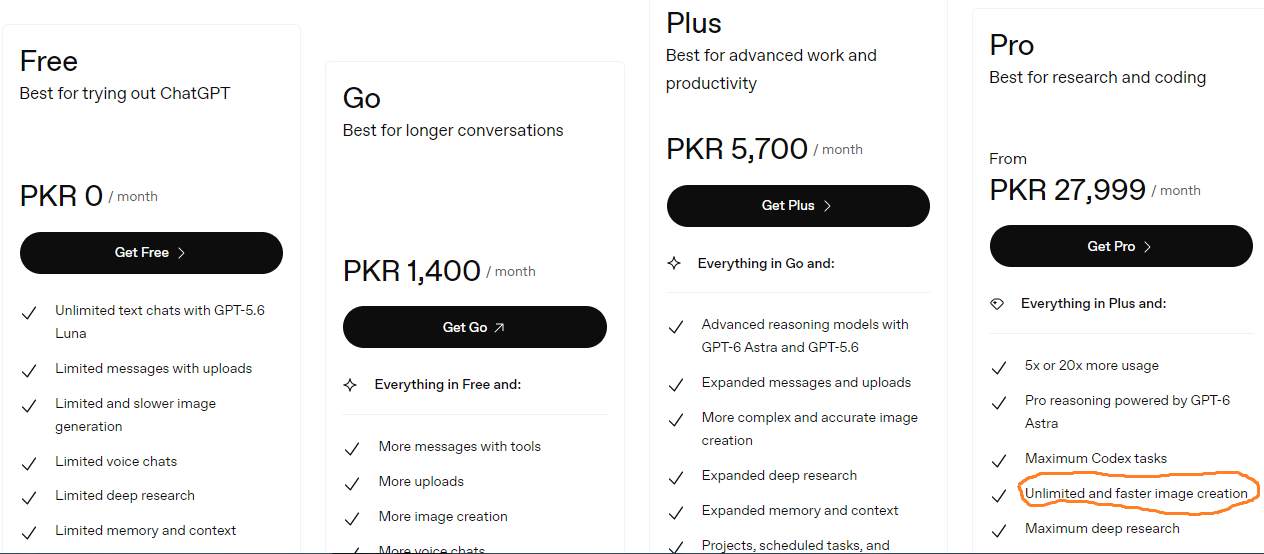This screenshot has height=554, width=1264.
Task: Click the More image creation item in Go
Action: pyautogui.click(x=443, y=516)
